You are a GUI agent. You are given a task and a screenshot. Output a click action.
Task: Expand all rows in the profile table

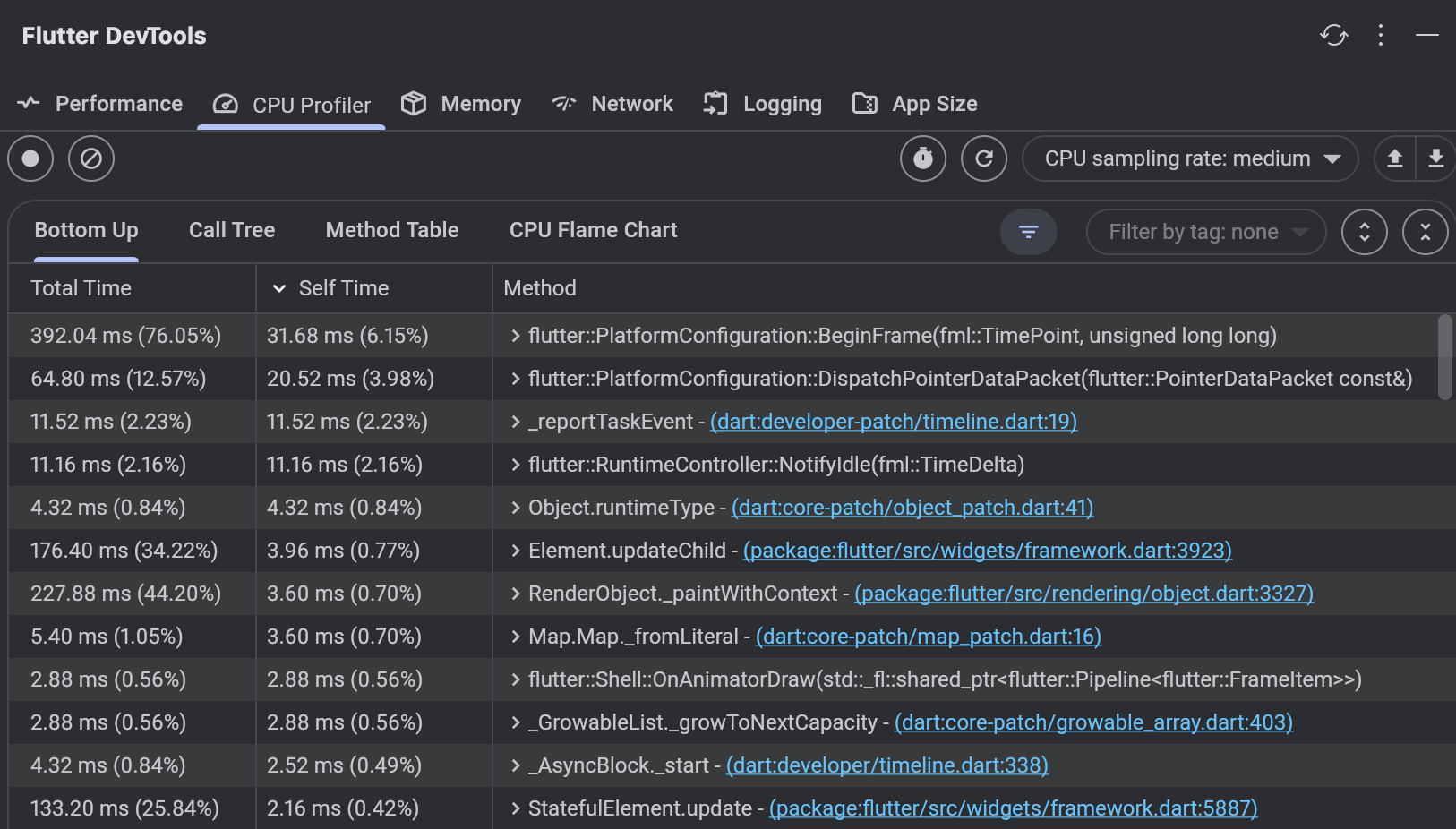[x=1364, y=232]
